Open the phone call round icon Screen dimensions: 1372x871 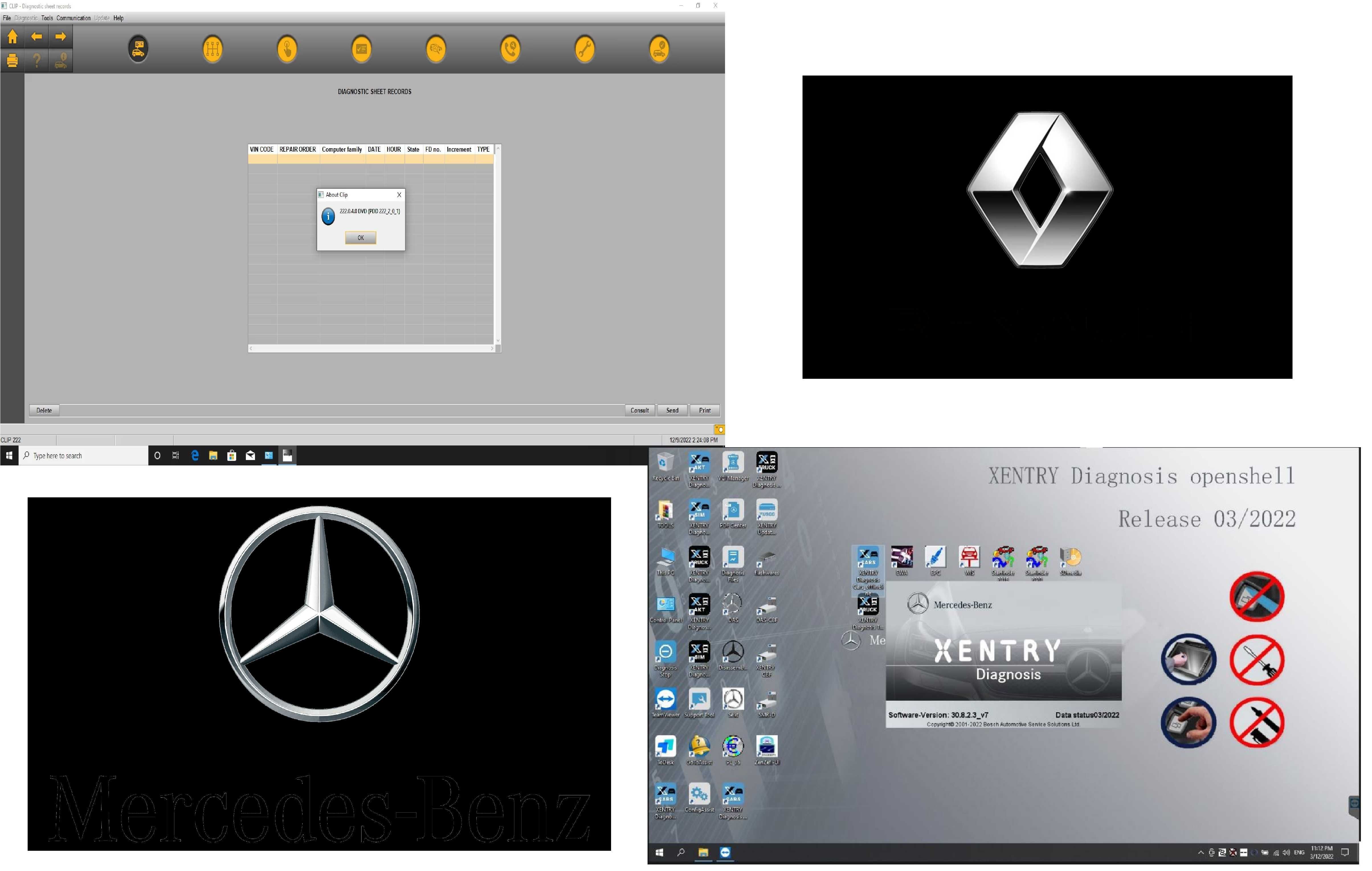(x=511, y=49)
